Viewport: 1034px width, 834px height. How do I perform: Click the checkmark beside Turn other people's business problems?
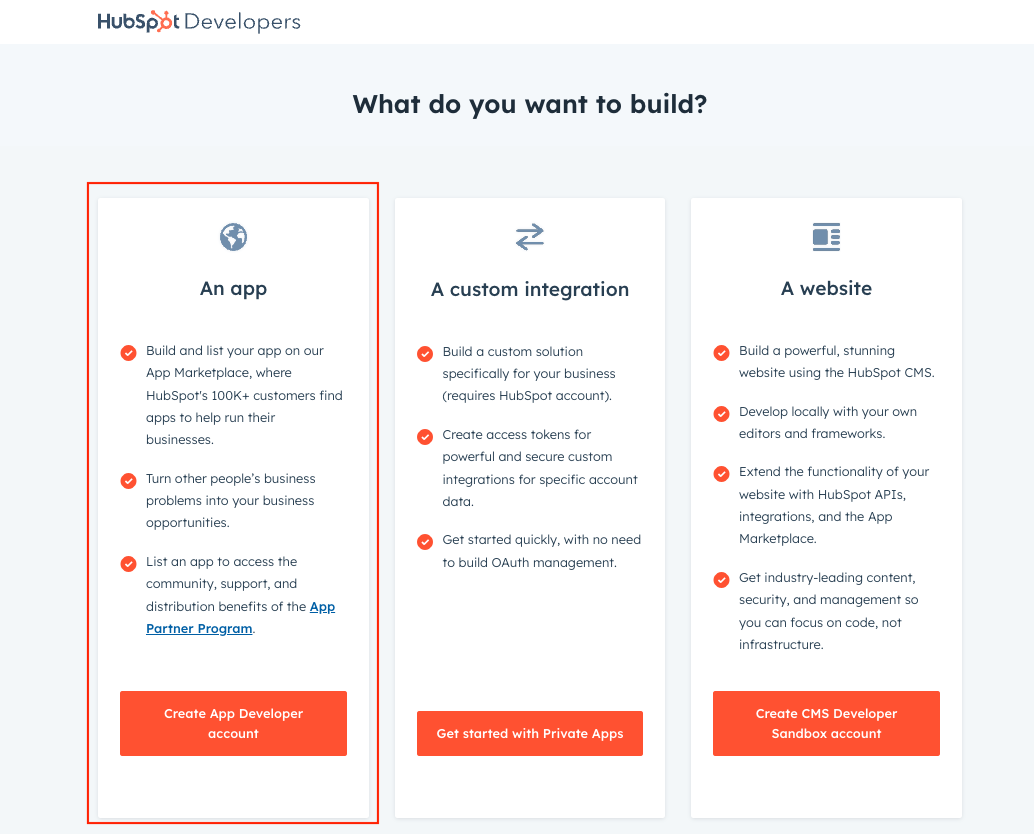tap(128, 480)
